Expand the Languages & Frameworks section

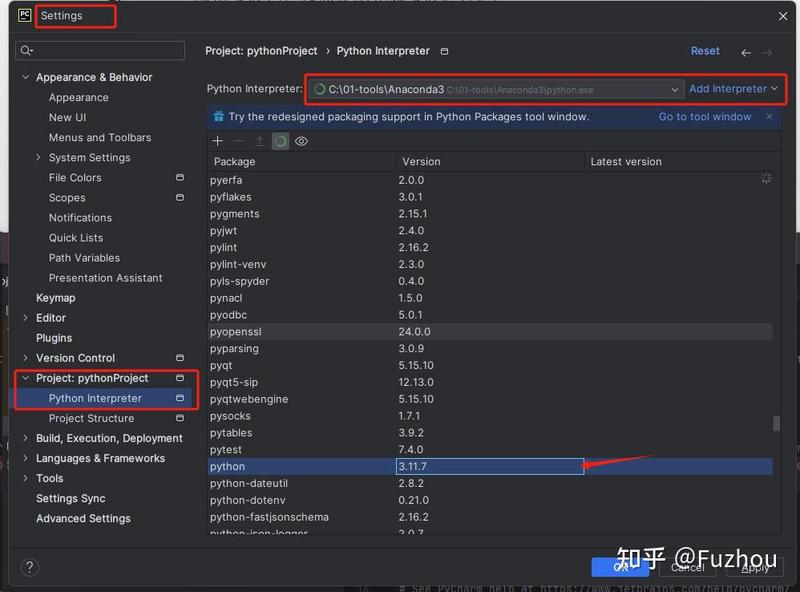tap(25, 458)
